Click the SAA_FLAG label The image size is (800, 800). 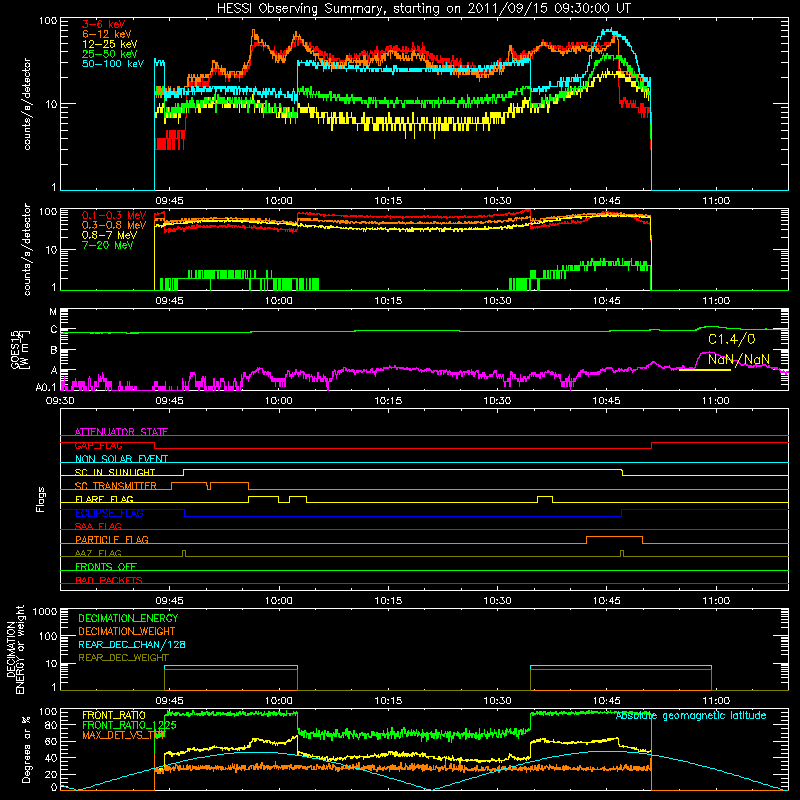click(98, 526)
